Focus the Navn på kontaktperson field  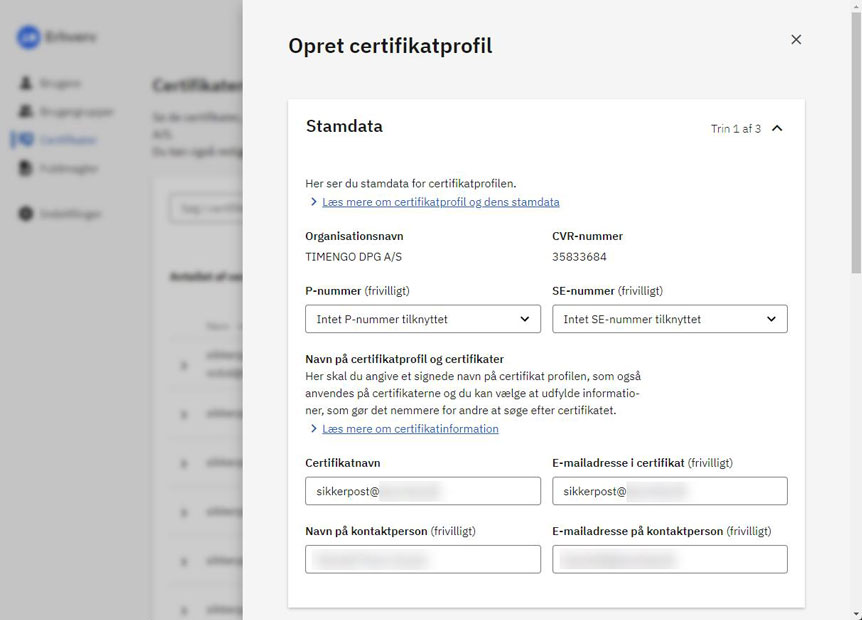click(423, 559)
